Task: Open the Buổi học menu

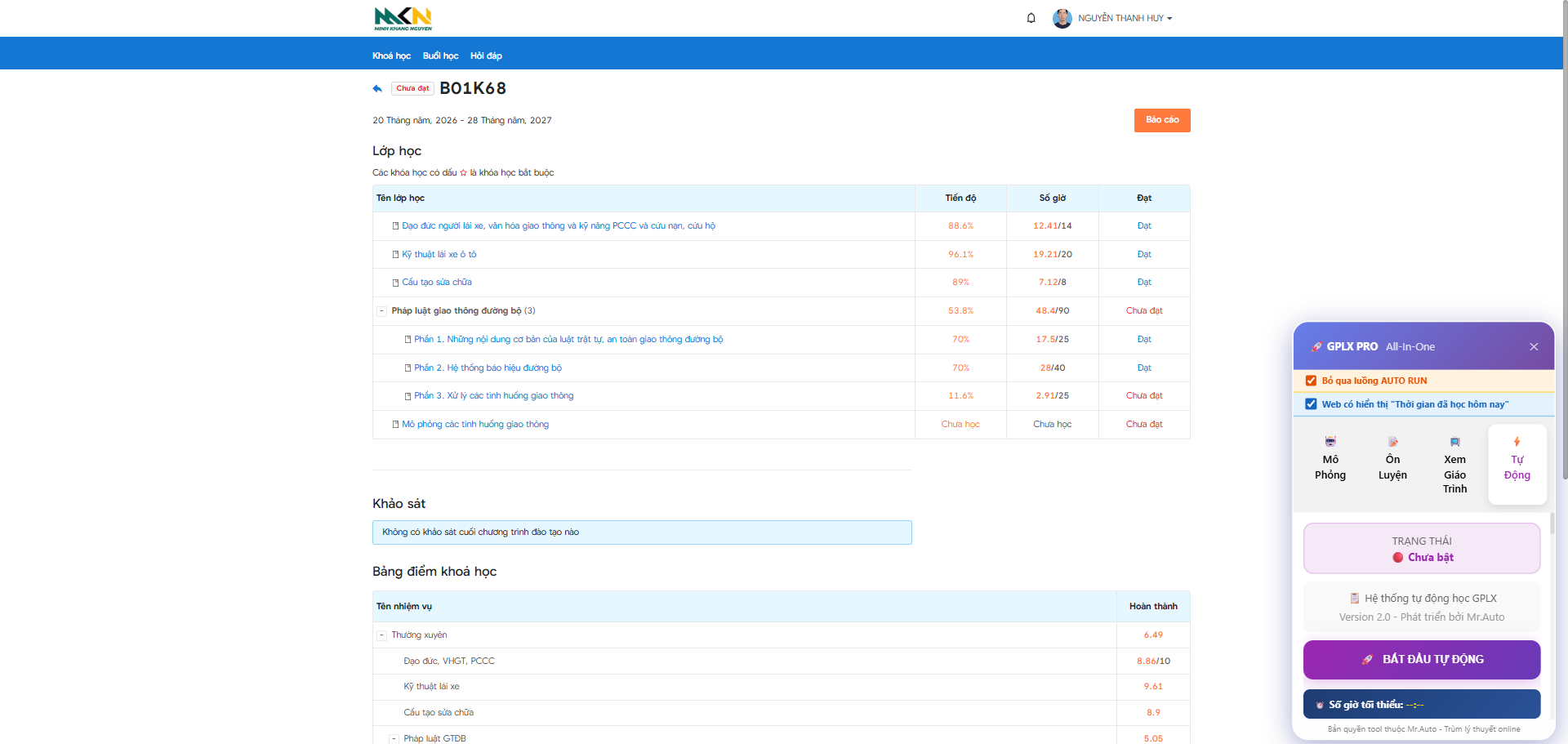Action: click(x=441, y=56)
